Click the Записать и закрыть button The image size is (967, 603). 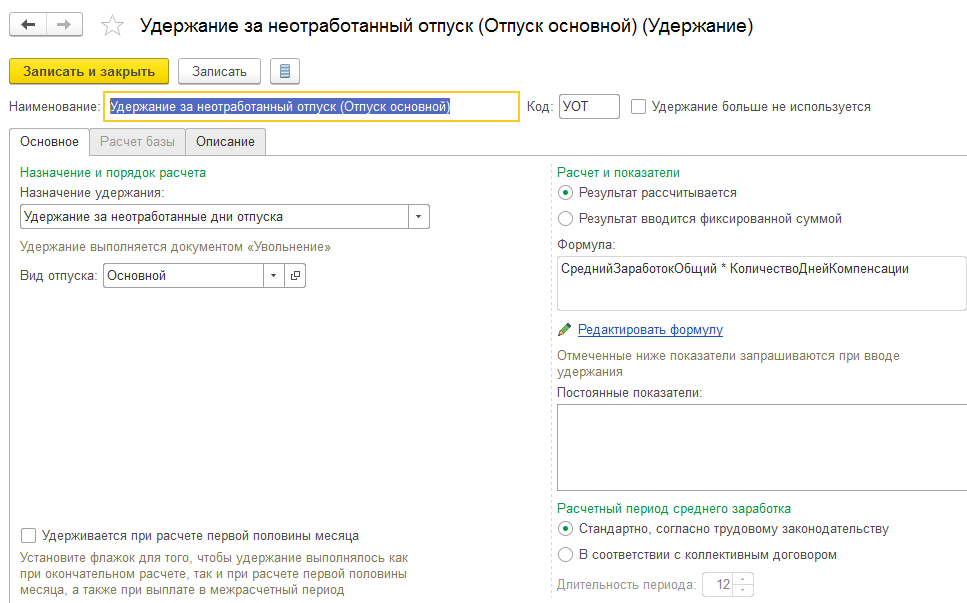point(89,72)
